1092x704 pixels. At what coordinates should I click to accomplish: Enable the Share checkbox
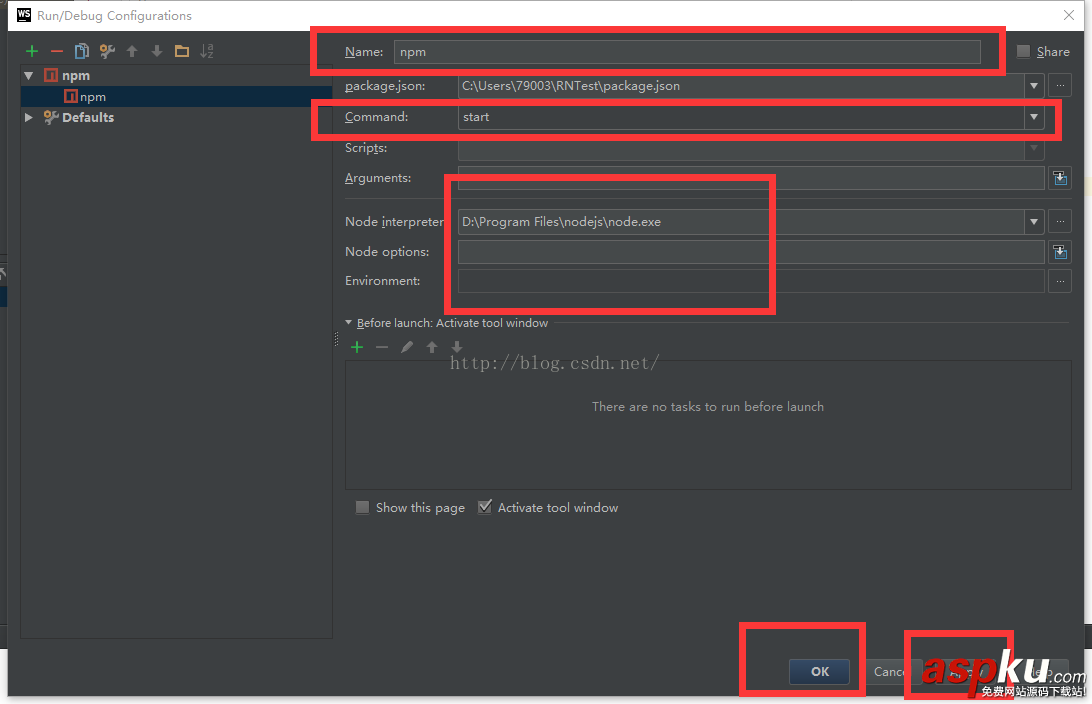click(1023, 52)
